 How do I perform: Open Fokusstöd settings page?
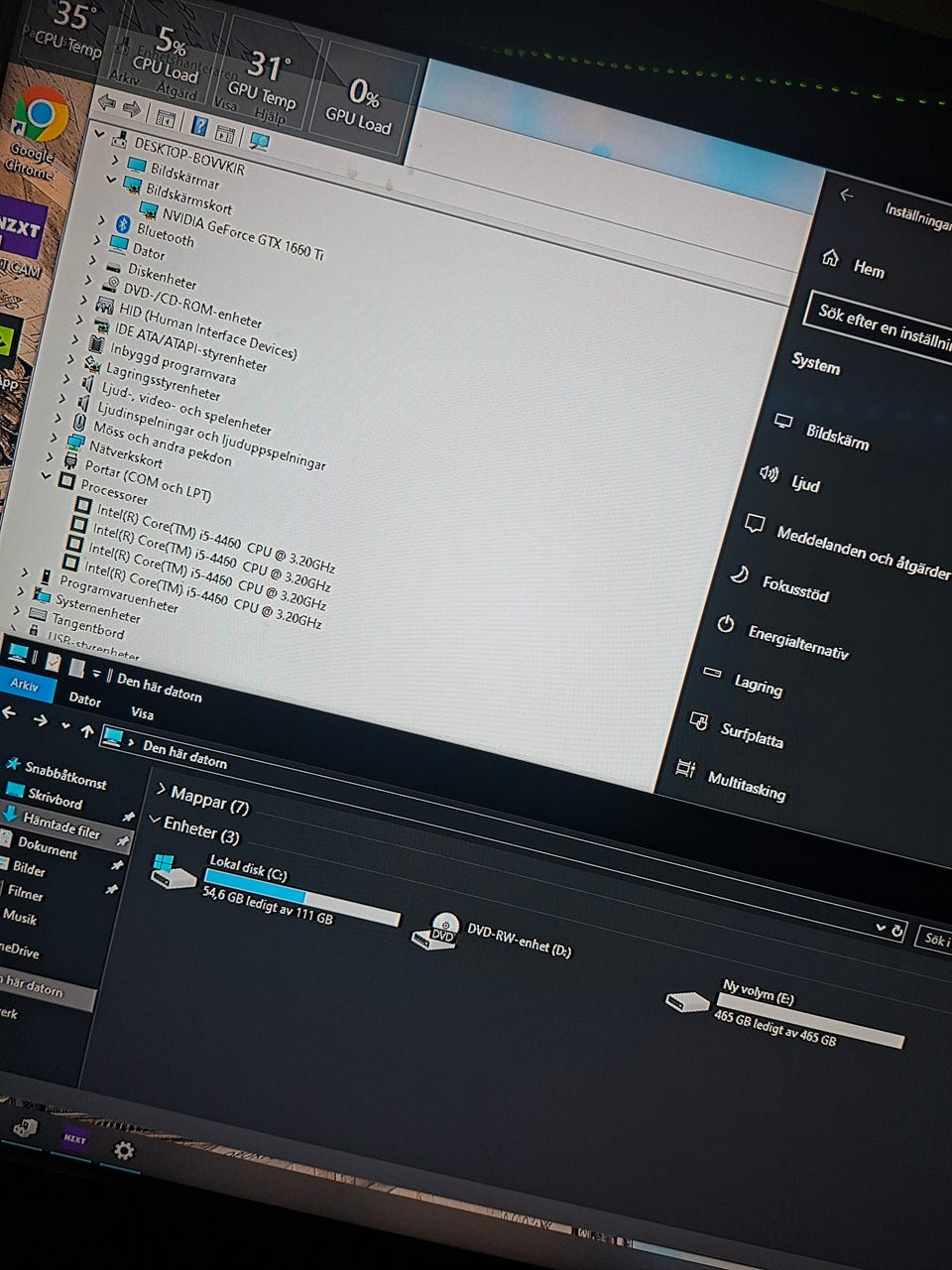coord(780,582)
